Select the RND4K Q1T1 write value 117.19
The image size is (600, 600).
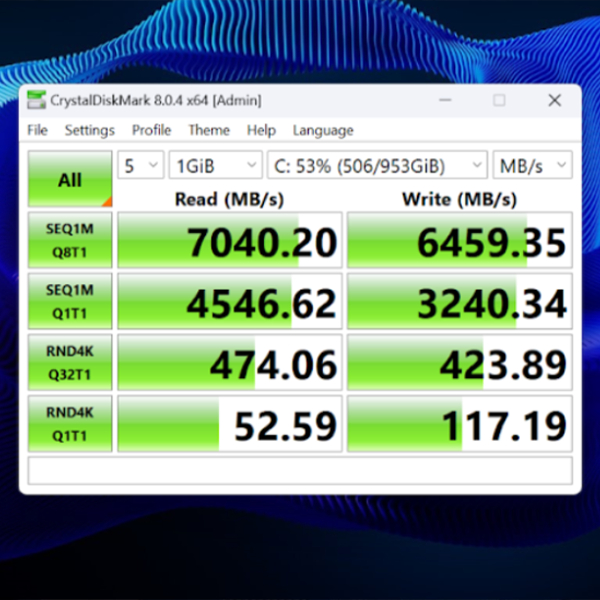[460, 424]
